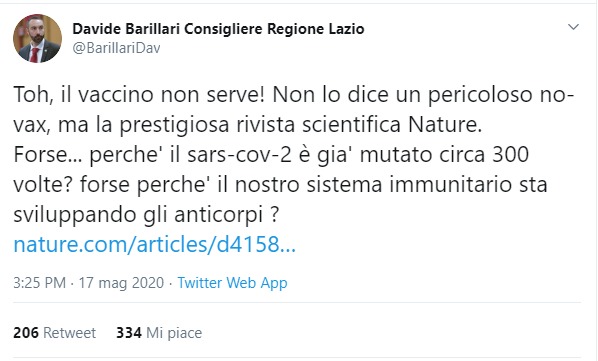Open the nature.com/articles/d4158… link
This screenshot has width=598, height=361.
[154, 244]
